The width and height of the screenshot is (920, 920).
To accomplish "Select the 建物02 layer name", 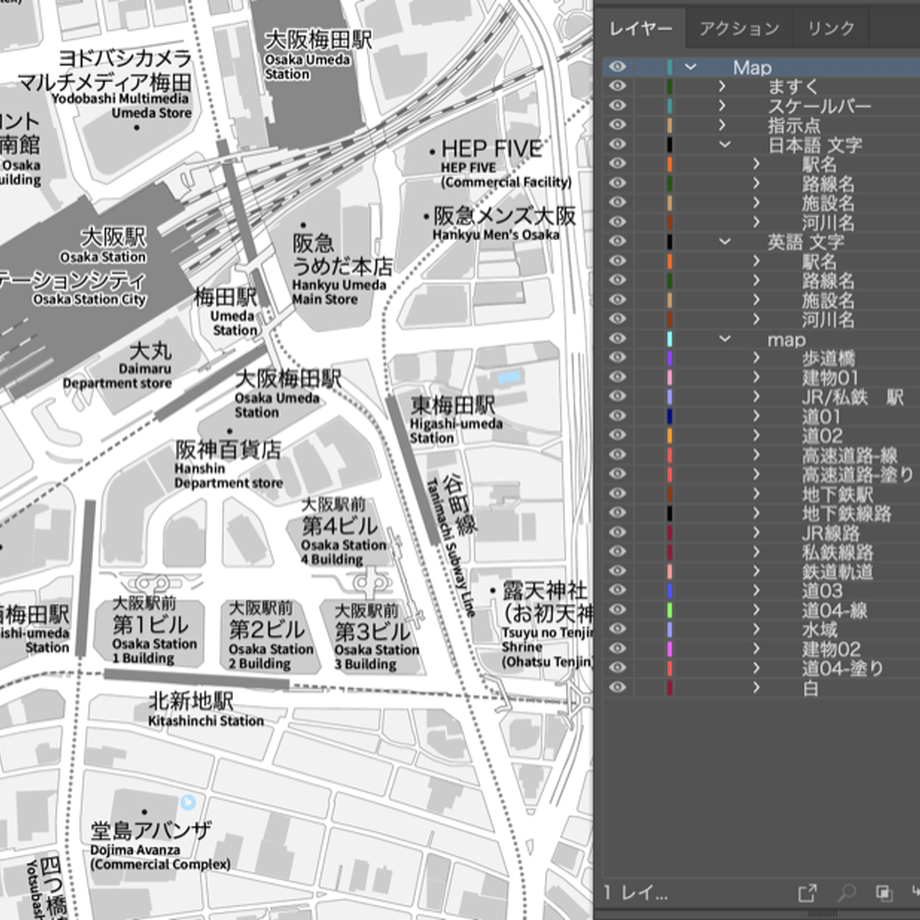I will [831, 649].
